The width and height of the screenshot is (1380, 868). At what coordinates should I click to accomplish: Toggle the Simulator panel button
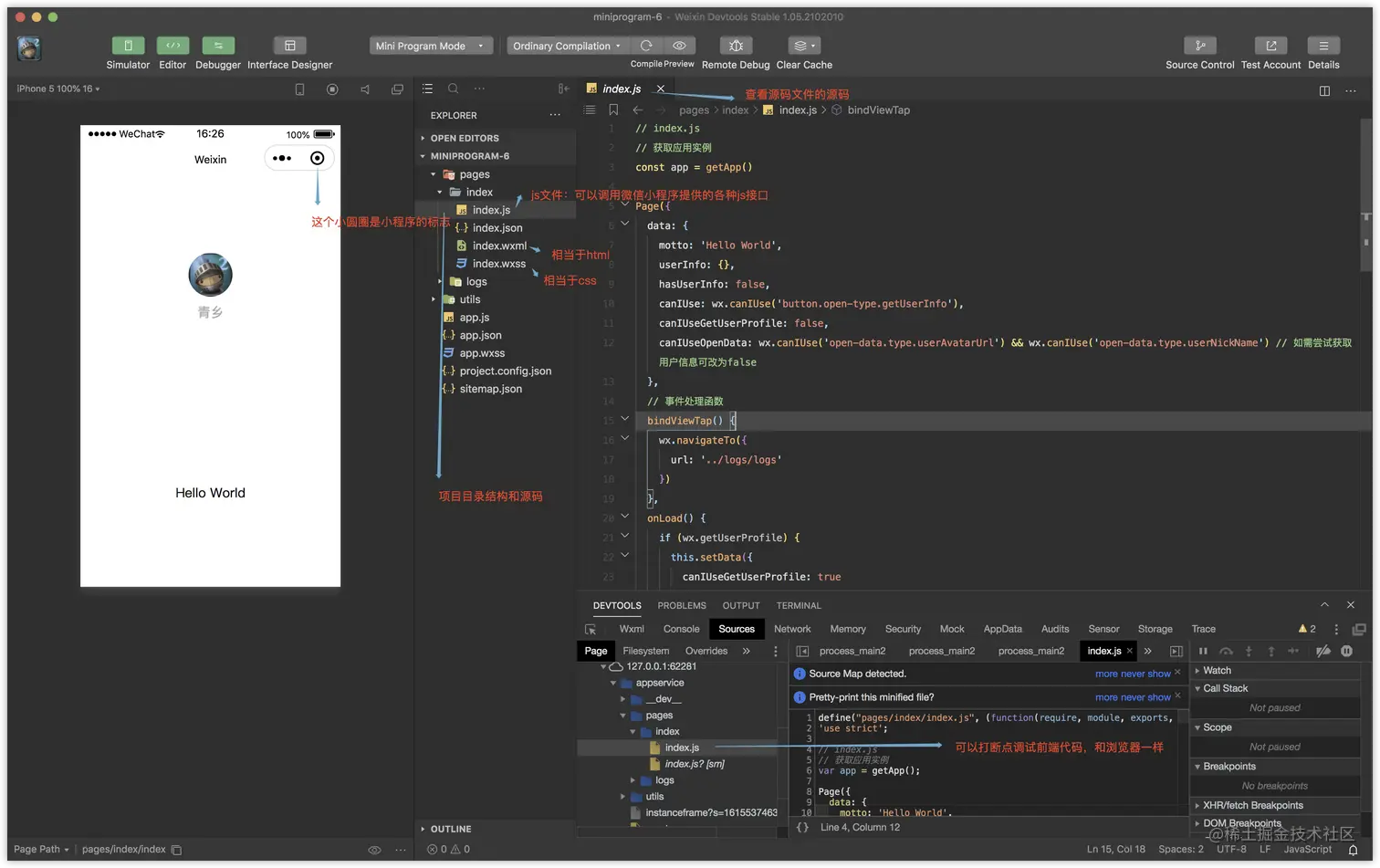(x=128, y=46)
